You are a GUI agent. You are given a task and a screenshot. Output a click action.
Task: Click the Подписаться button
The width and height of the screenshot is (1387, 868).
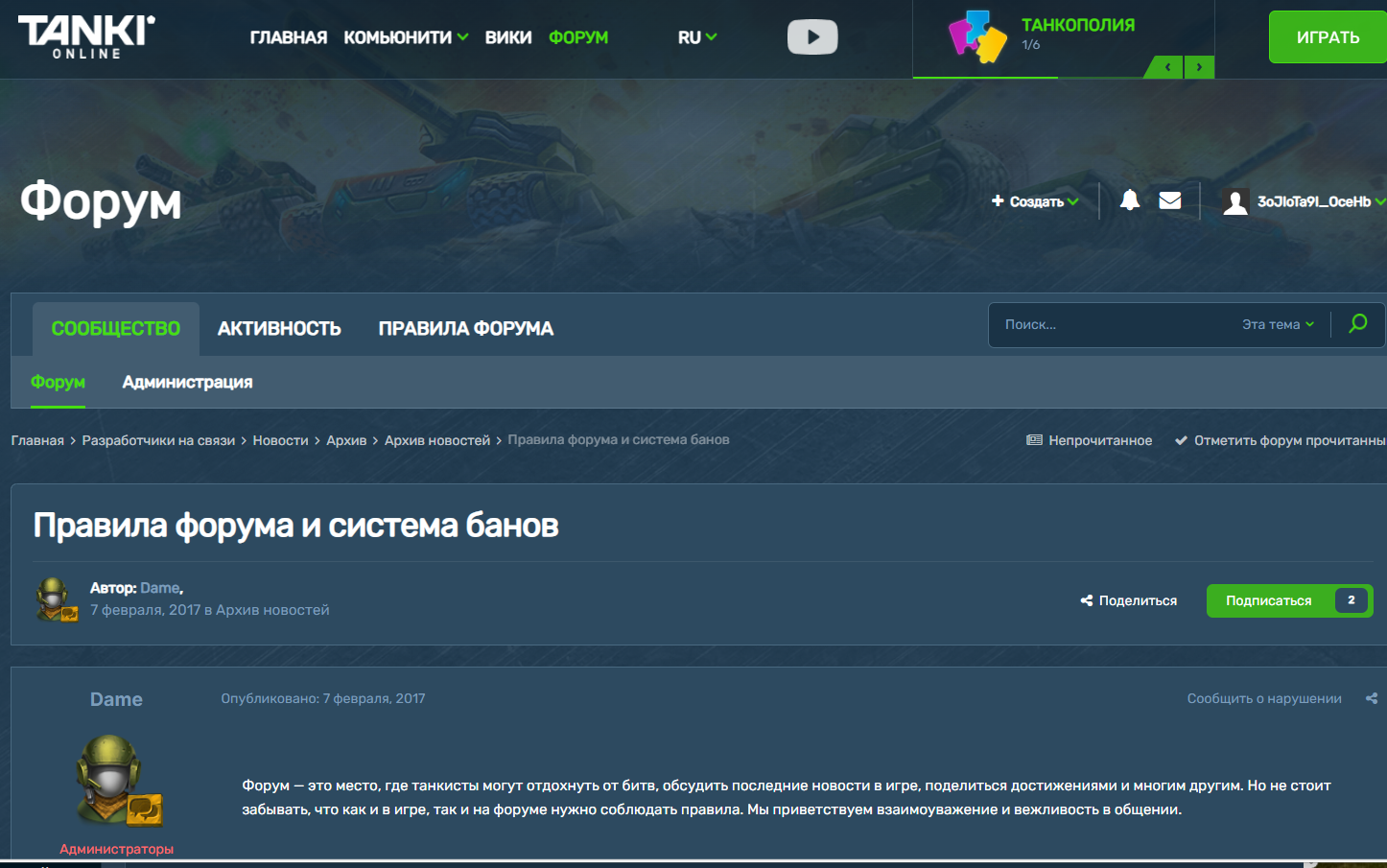click(1289, 600)
